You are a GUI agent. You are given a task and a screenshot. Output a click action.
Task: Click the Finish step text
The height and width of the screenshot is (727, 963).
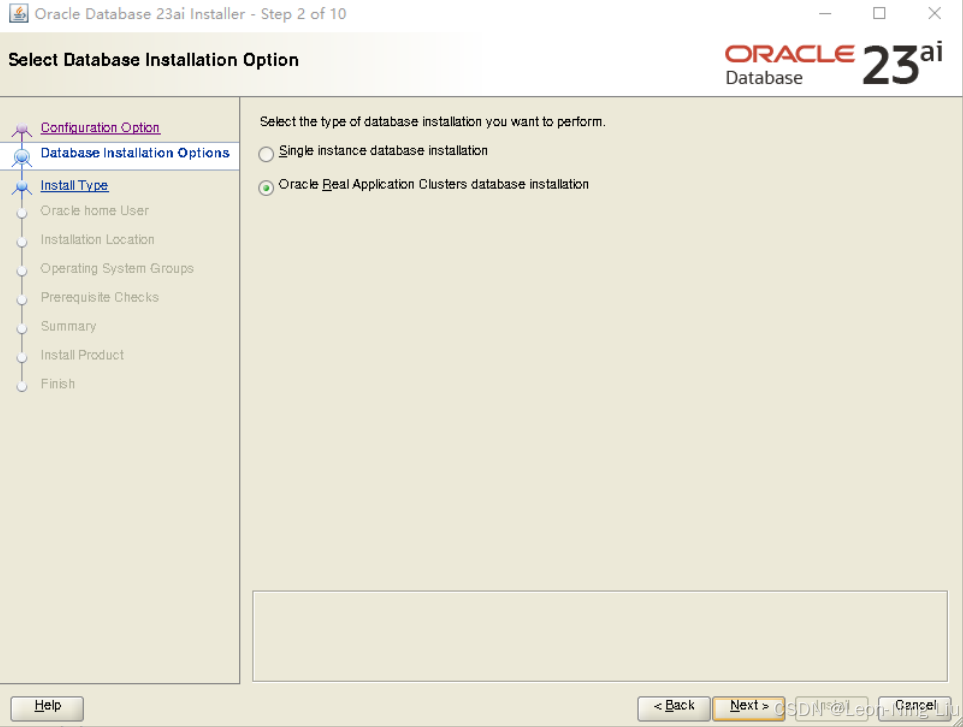tap(58, 384)
